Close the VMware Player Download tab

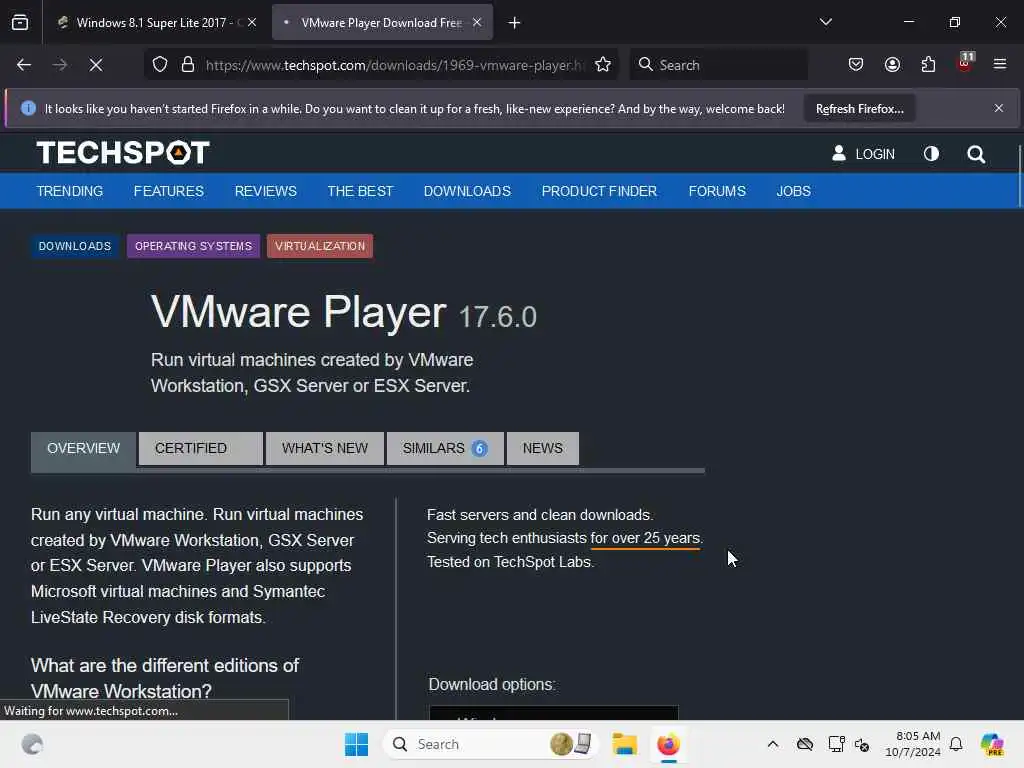pos(477,22)
